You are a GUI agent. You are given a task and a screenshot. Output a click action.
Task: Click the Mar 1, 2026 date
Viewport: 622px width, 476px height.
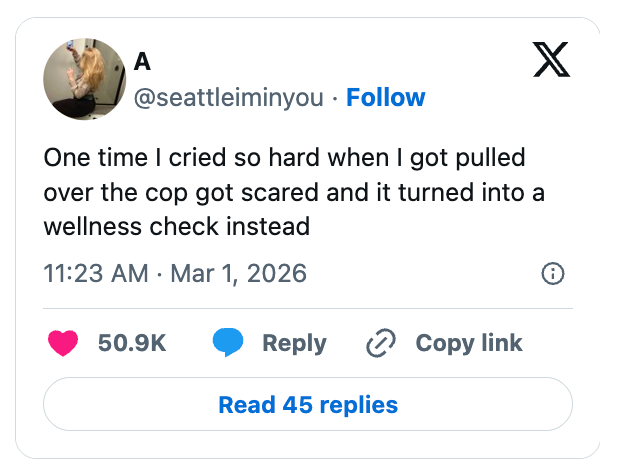click(x=238, y=273)
